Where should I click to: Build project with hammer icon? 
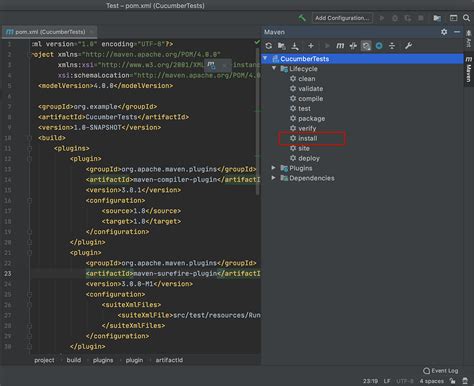coord(302,18)
